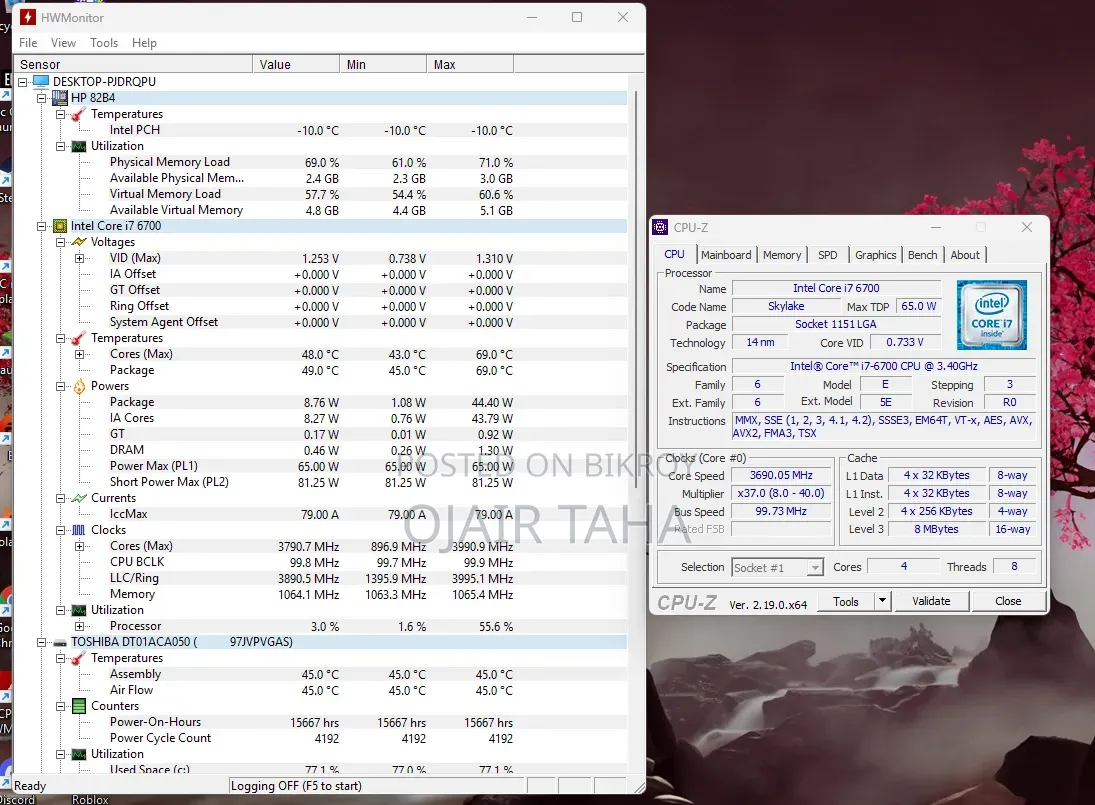Click the Roblox desktop shortcut label
1095x805 pixels.
90,799
